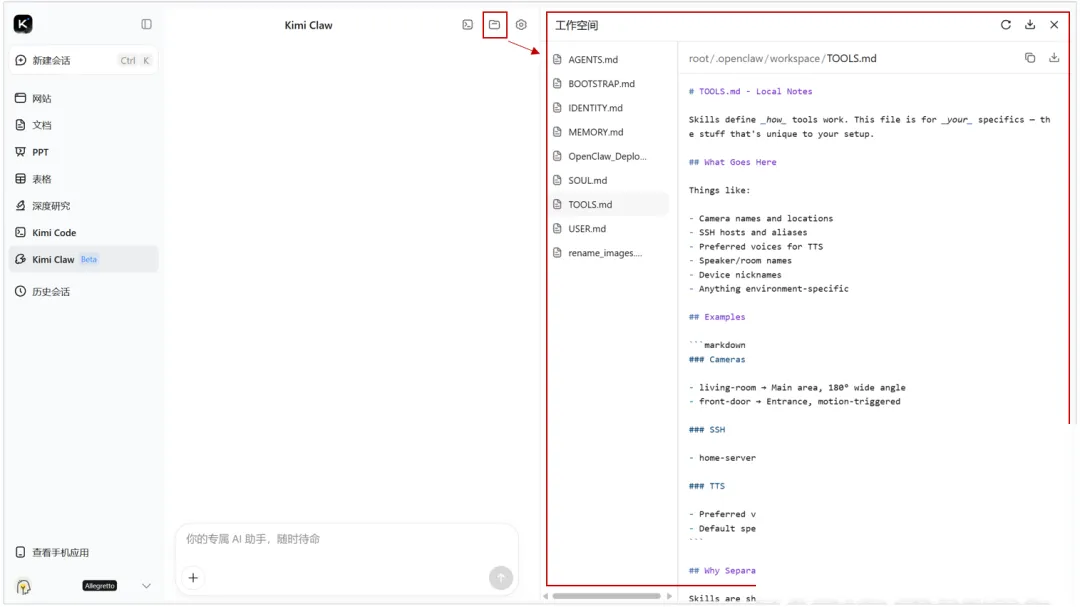The height and width of the screenshot is (607, 1080).
Task: Open rename_images... file
Action: coord(609,253)
